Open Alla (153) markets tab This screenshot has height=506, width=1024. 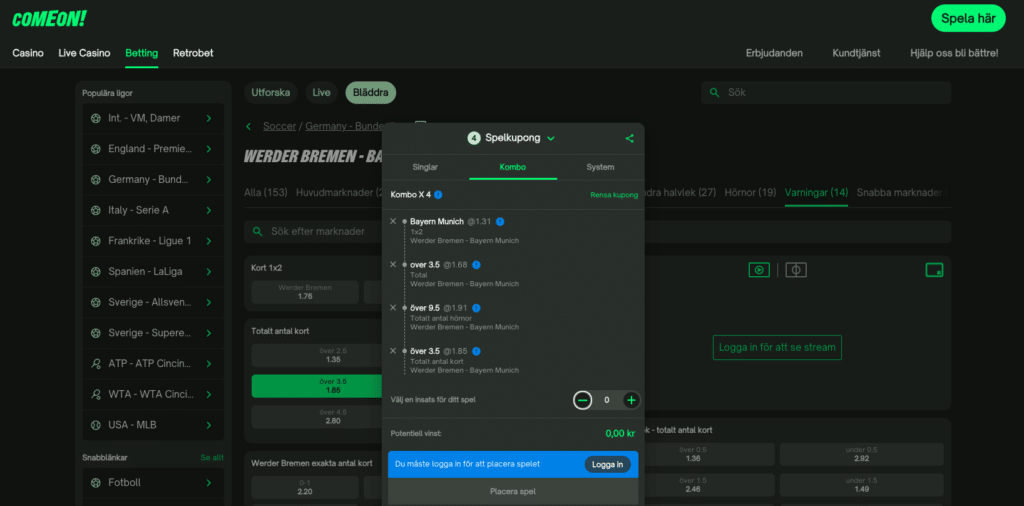[x=266, y=193]
